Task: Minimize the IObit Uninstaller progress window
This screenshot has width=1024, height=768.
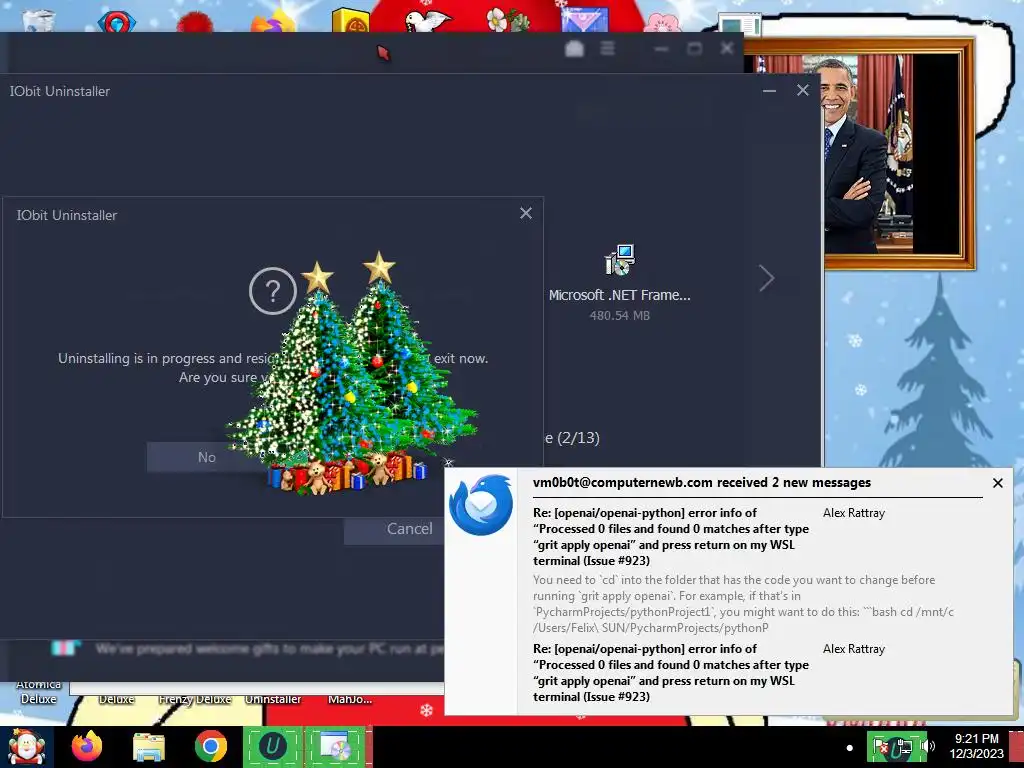Action: coord(769,91)
